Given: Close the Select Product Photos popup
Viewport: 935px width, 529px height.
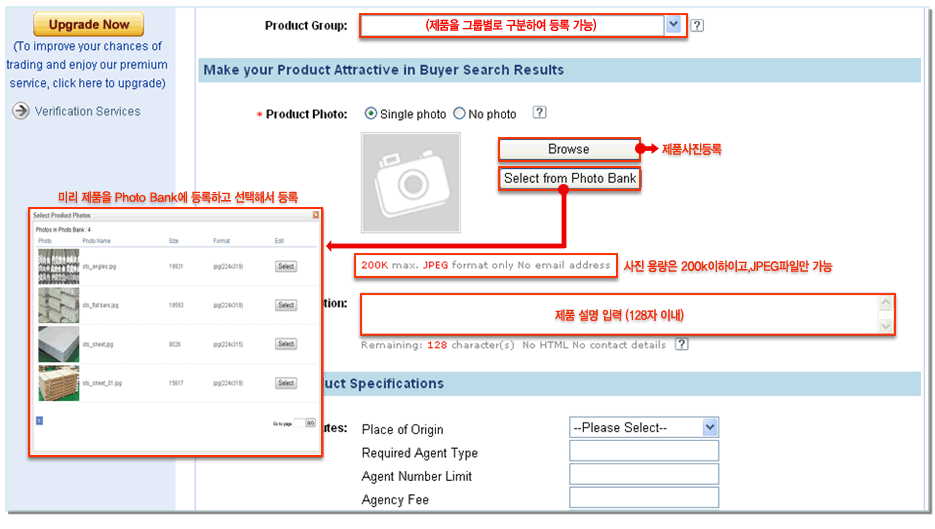Looking at the screenshot, I should click(315, 215).
